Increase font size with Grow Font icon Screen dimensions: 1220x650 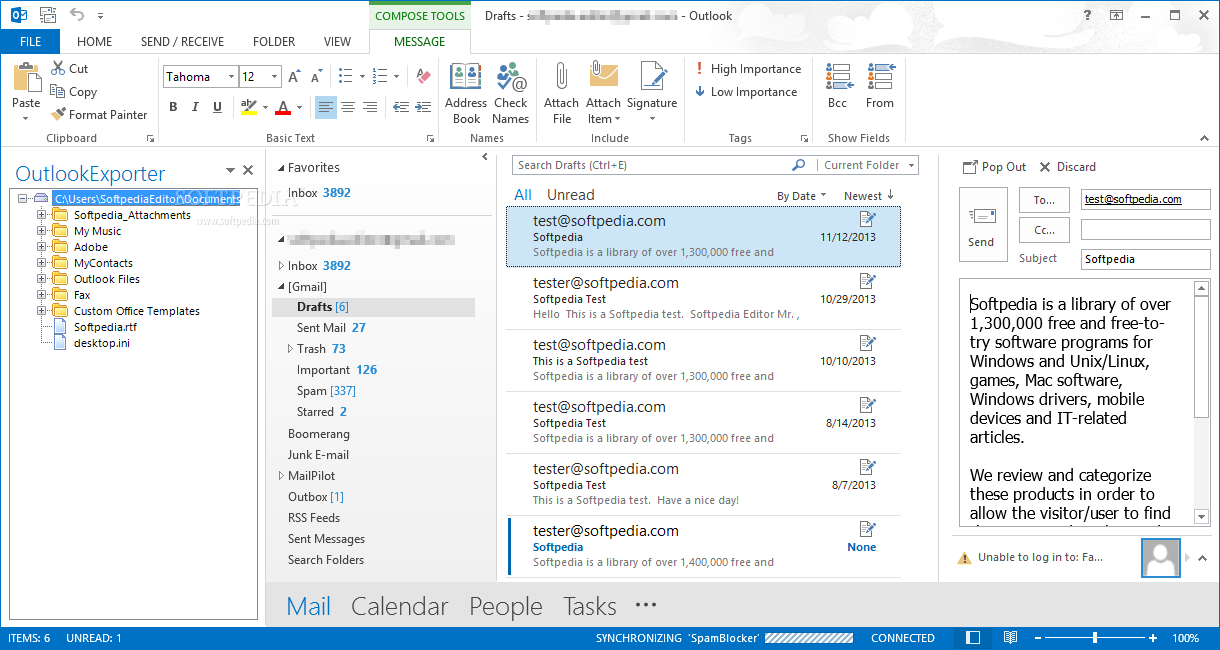294,77
